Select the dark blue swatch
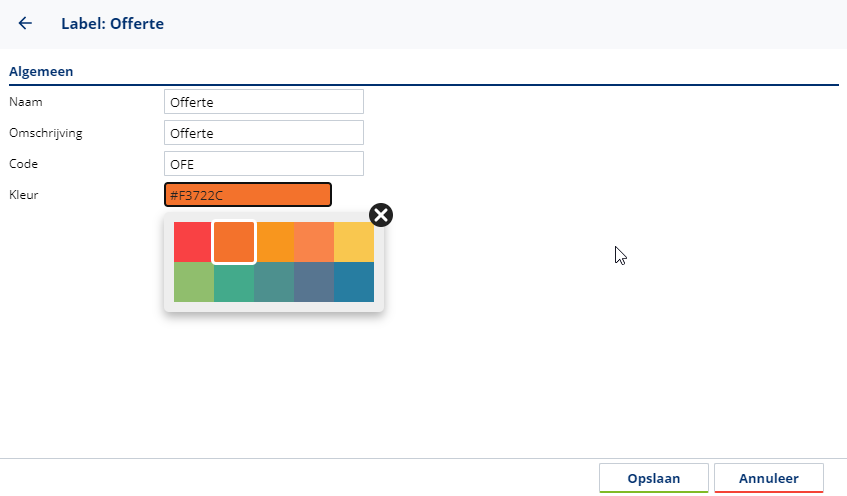Image resolution: width=847 pixels, height=496 pixels. coord(354,282)
